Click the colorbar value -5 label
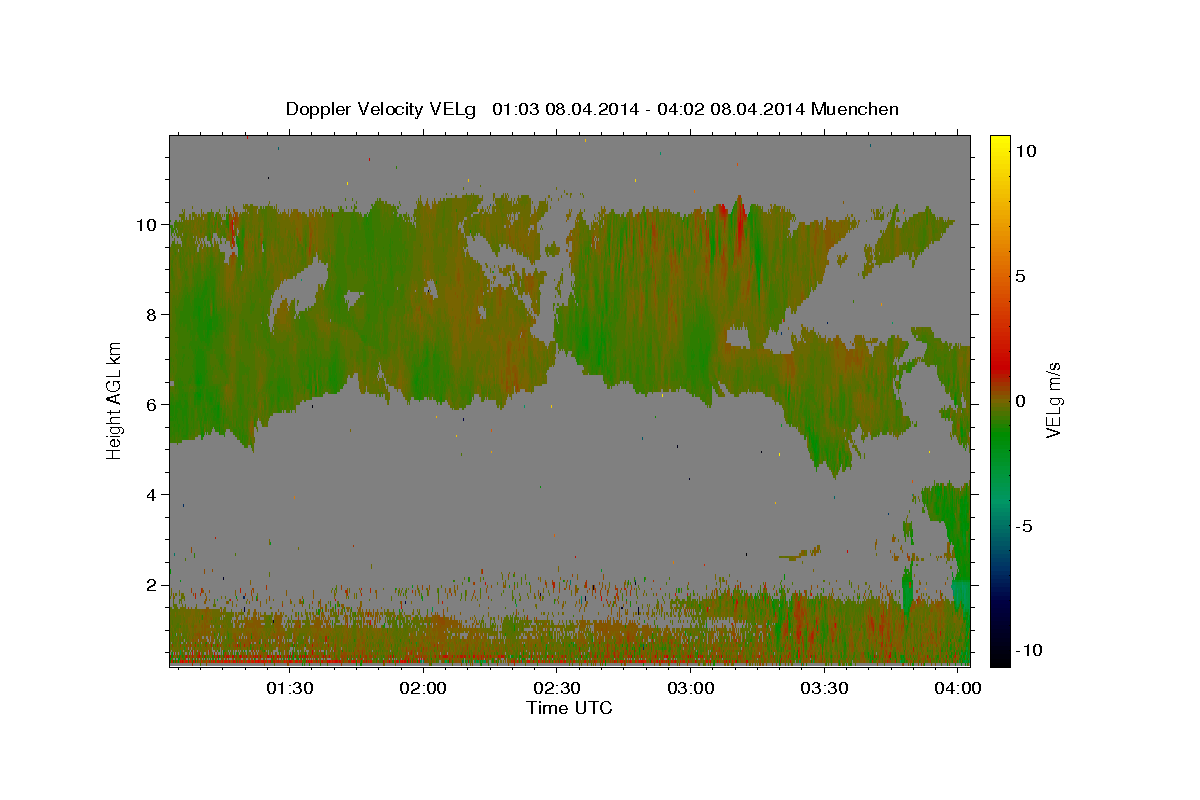The height and width of the screenshot is (800, 1200). 1024,526
